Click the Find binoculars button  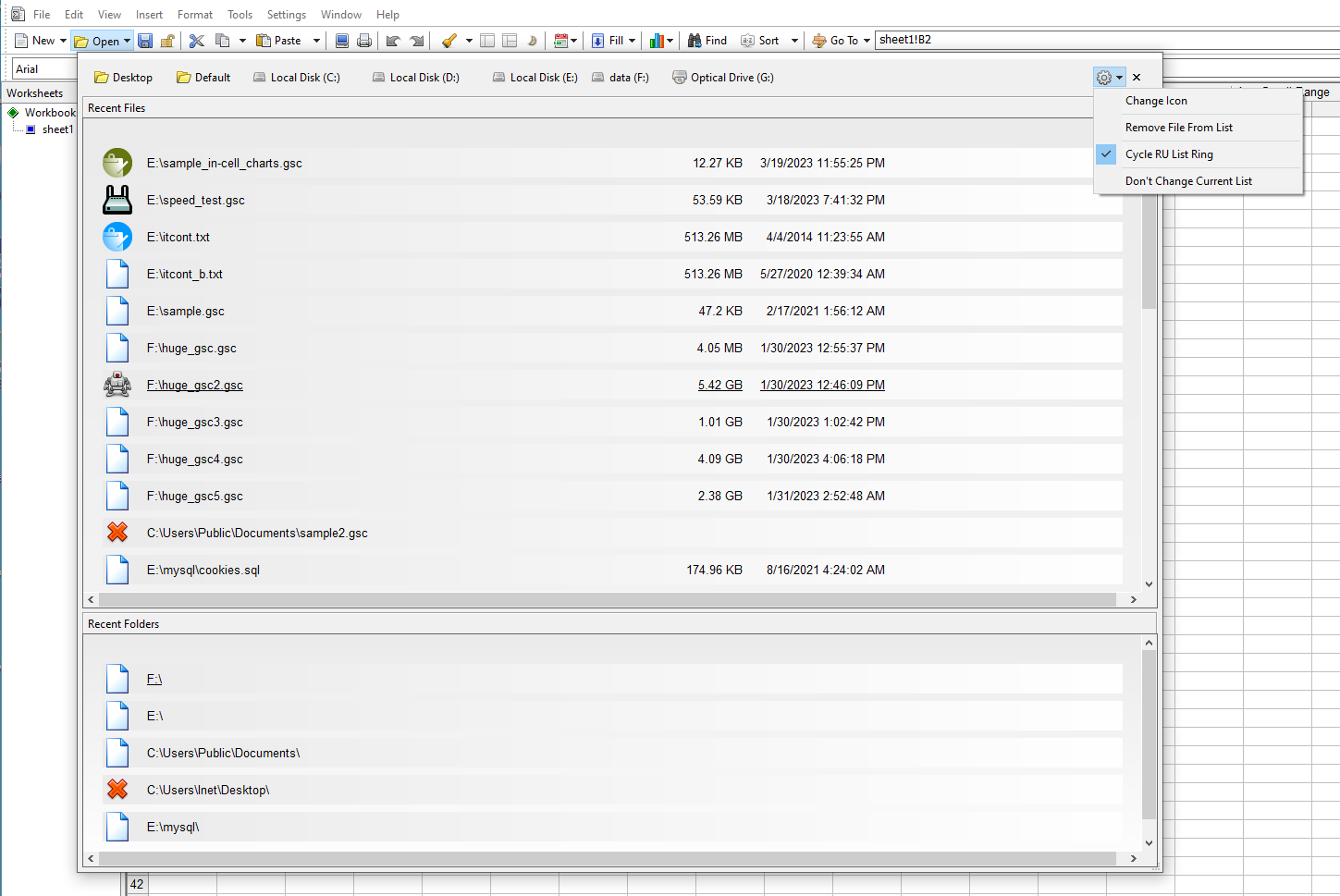point(707,41)
